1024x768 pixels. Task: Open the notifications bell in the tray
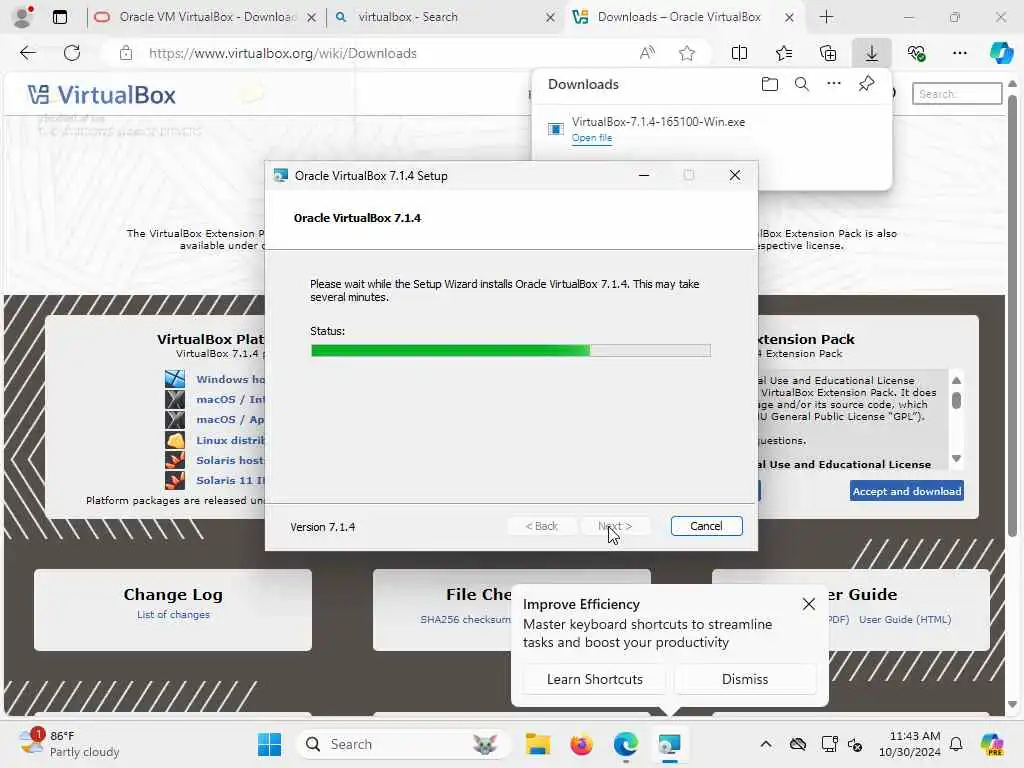956,744
